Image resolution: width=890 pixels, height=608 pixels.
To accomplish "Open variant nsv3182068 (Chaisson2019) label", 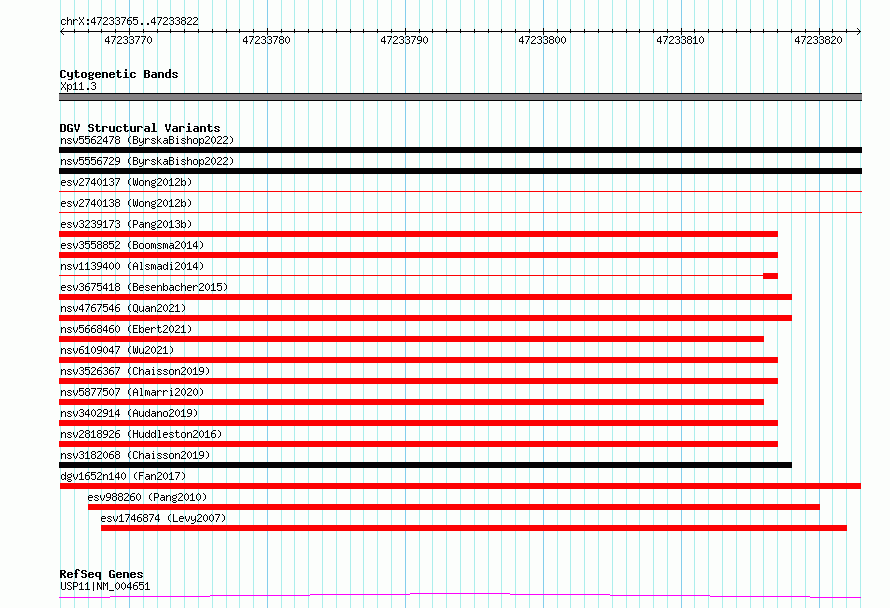I will pos(135,455).
